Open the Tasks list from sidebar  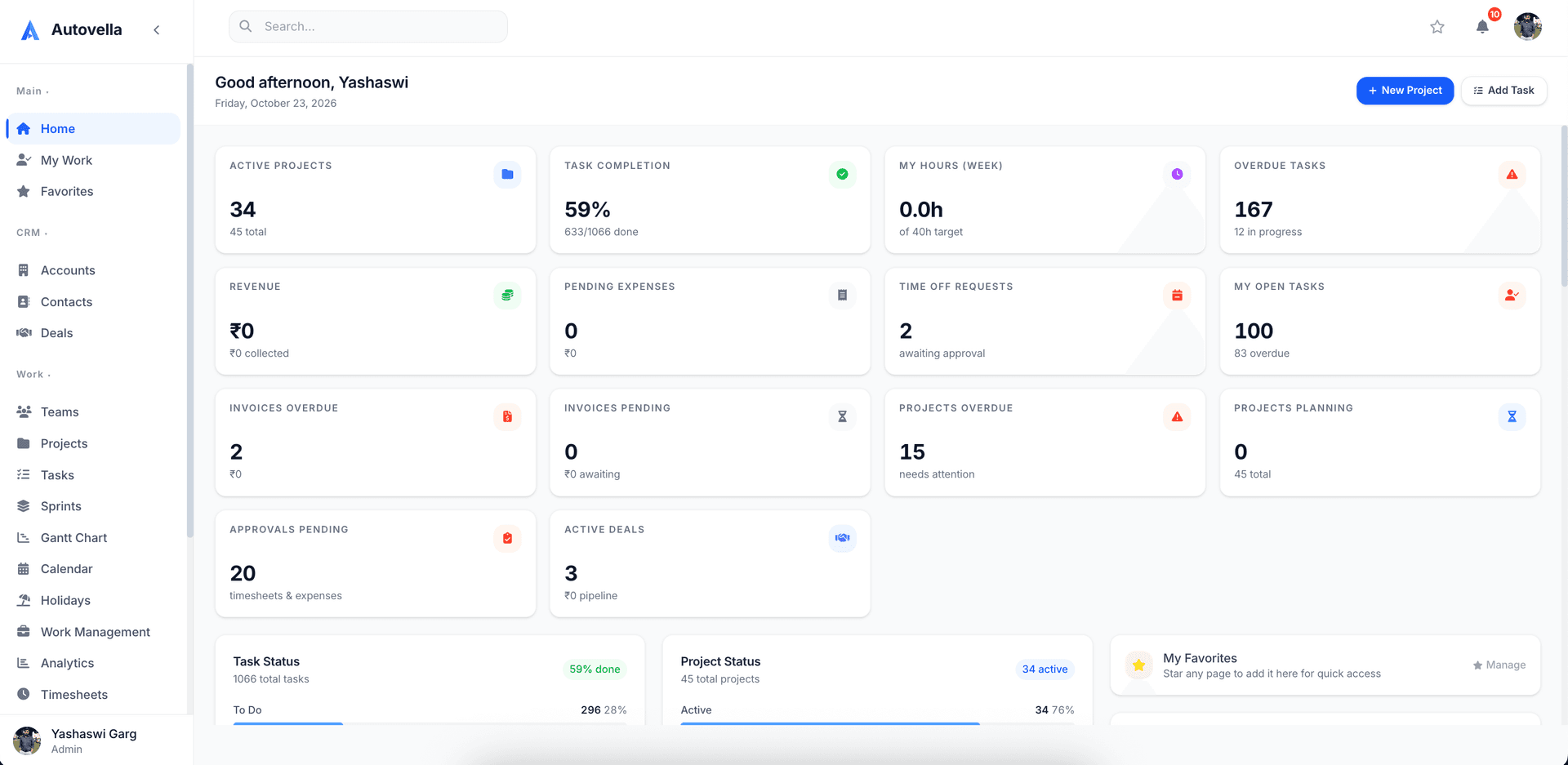tap(93, 475)
